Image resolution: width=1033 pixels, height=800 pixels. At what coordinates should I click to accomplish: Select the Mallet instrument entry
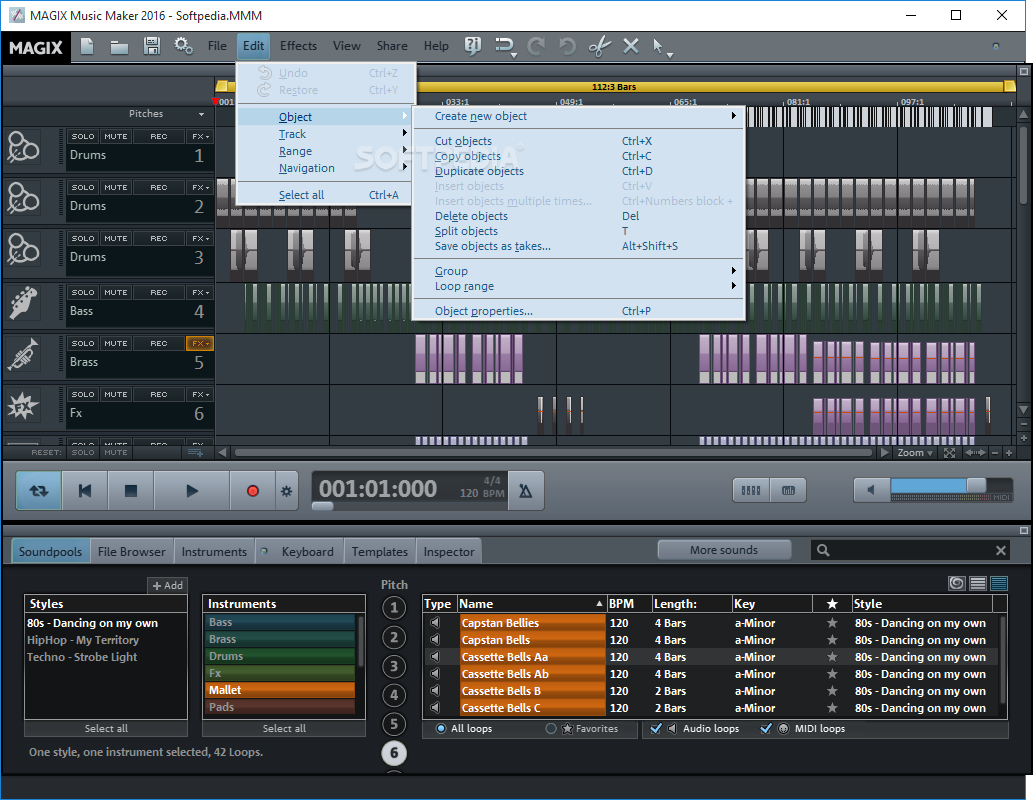pyautogui.click(x=281, y=690)
